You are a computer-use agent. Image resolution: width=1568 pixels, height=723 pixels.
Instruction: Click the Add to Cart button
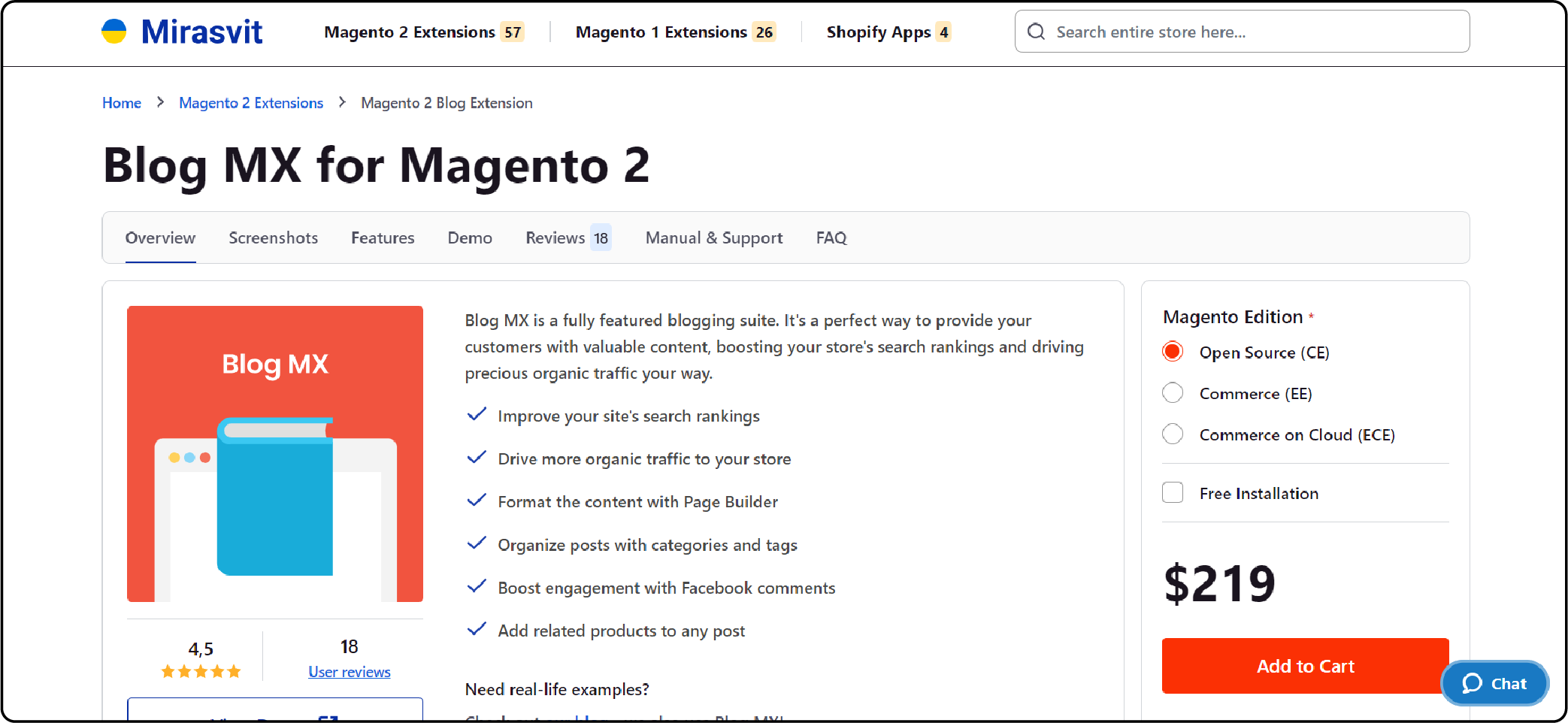coord(1305,666)
